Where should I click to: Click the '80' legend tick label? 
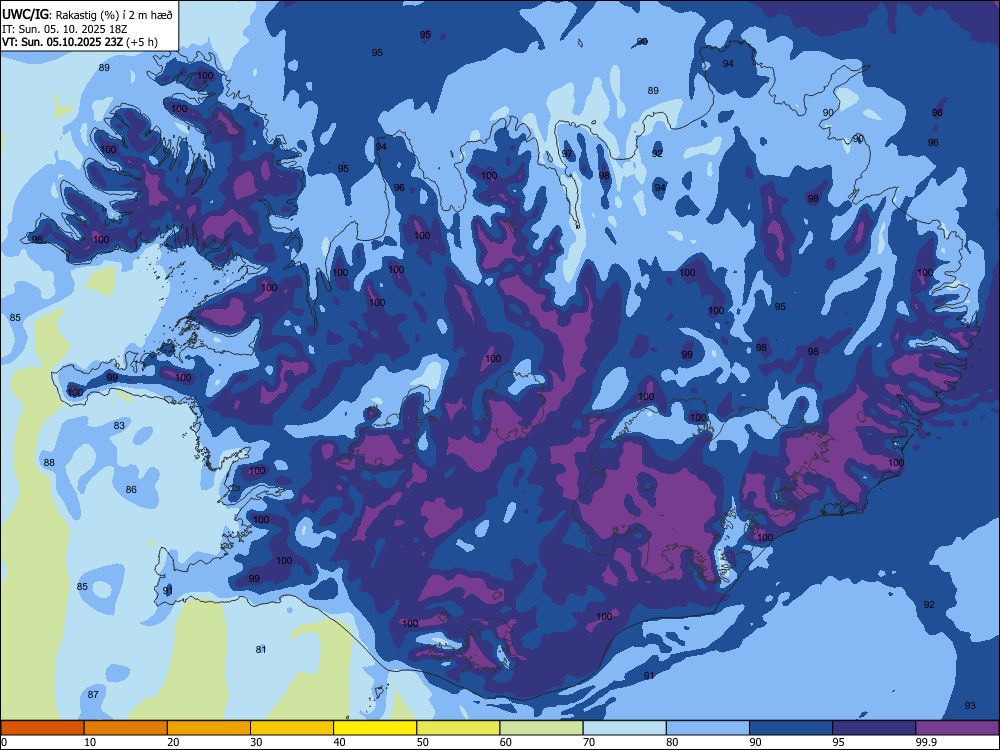tap(672, 742)
